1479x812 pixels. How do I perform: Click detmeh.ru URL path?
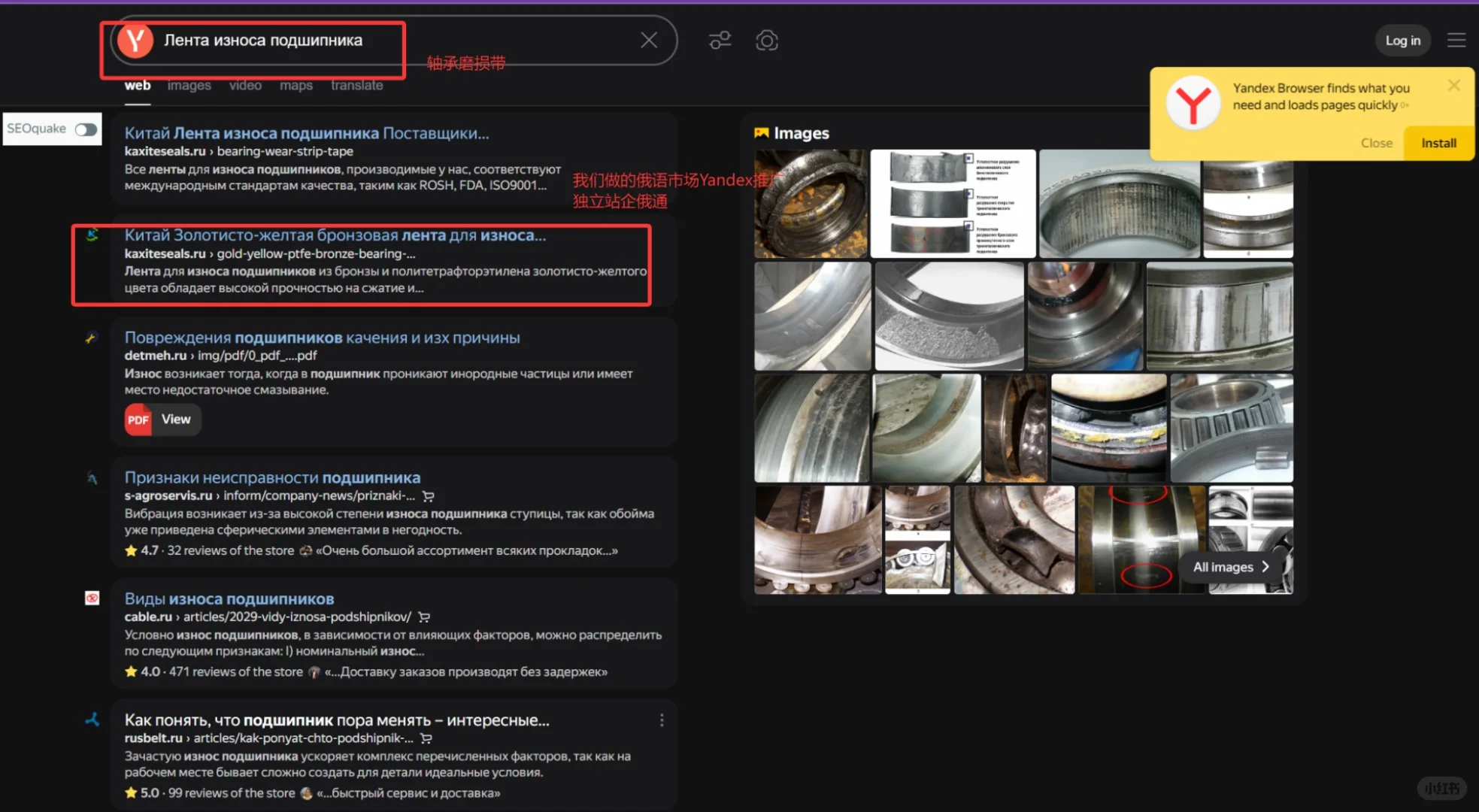pyautogui.click(x=221, y=355)
